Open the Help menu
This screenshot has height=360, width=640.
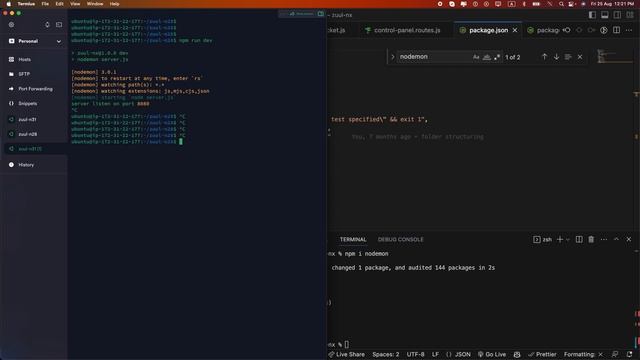[114, 4]
